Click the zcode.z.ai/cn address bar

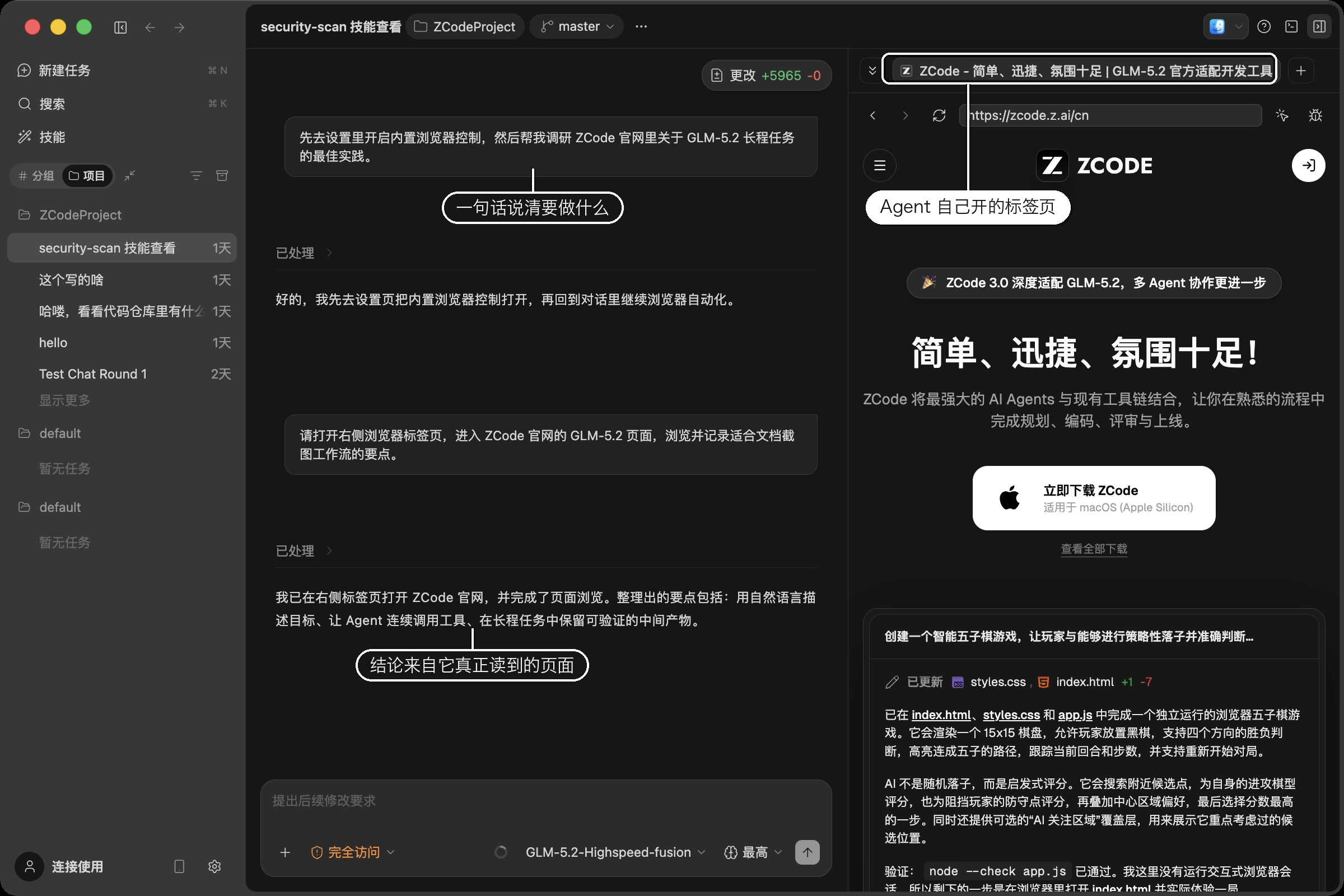[1111, 115]
